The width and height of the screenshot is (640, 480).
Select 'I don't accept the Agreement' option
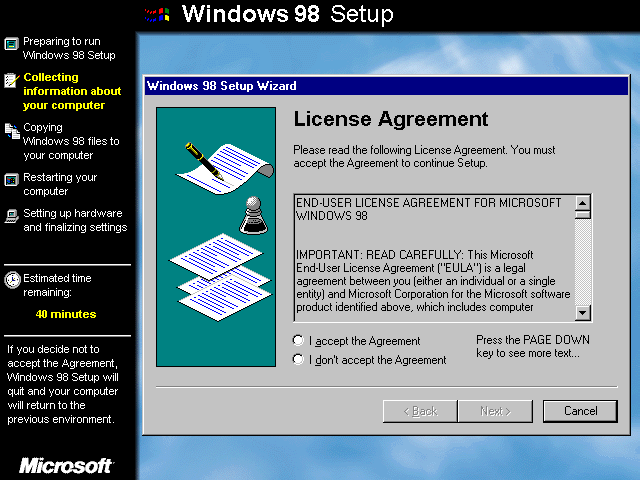[298, 360]
